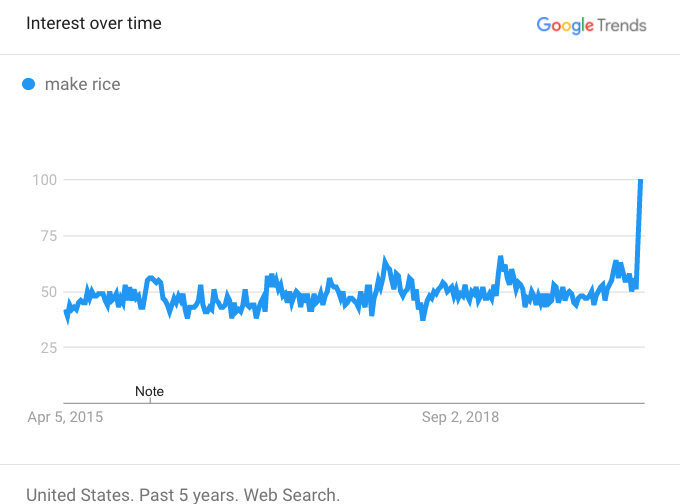The image size is (680, 504).
Task: Click the Google Trends logo
Action: click(x=591, y=25)
